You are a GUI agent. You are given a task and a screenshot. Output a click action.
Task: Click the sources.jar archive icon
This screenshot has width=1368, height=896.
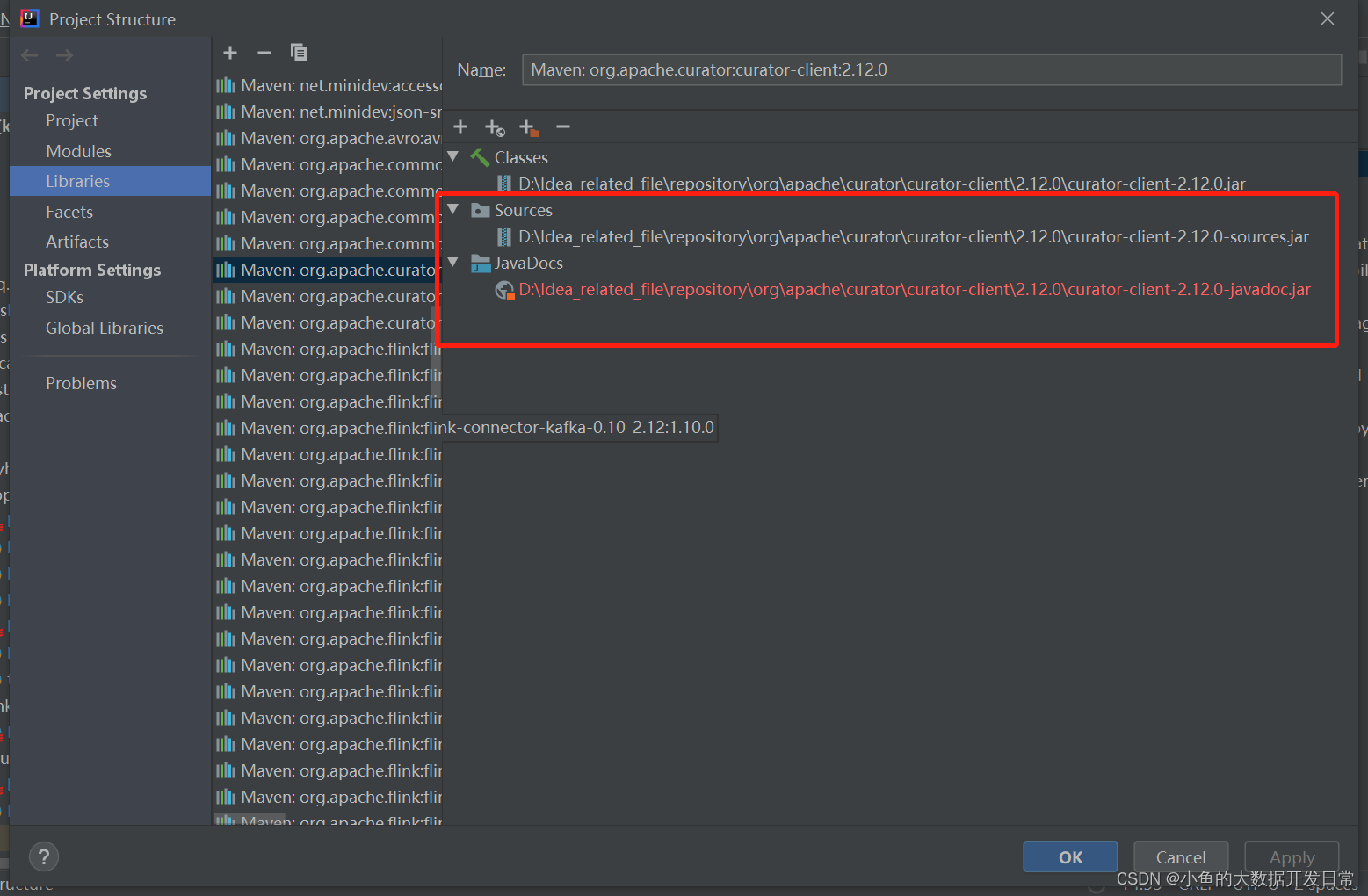[x=504, y=236]
